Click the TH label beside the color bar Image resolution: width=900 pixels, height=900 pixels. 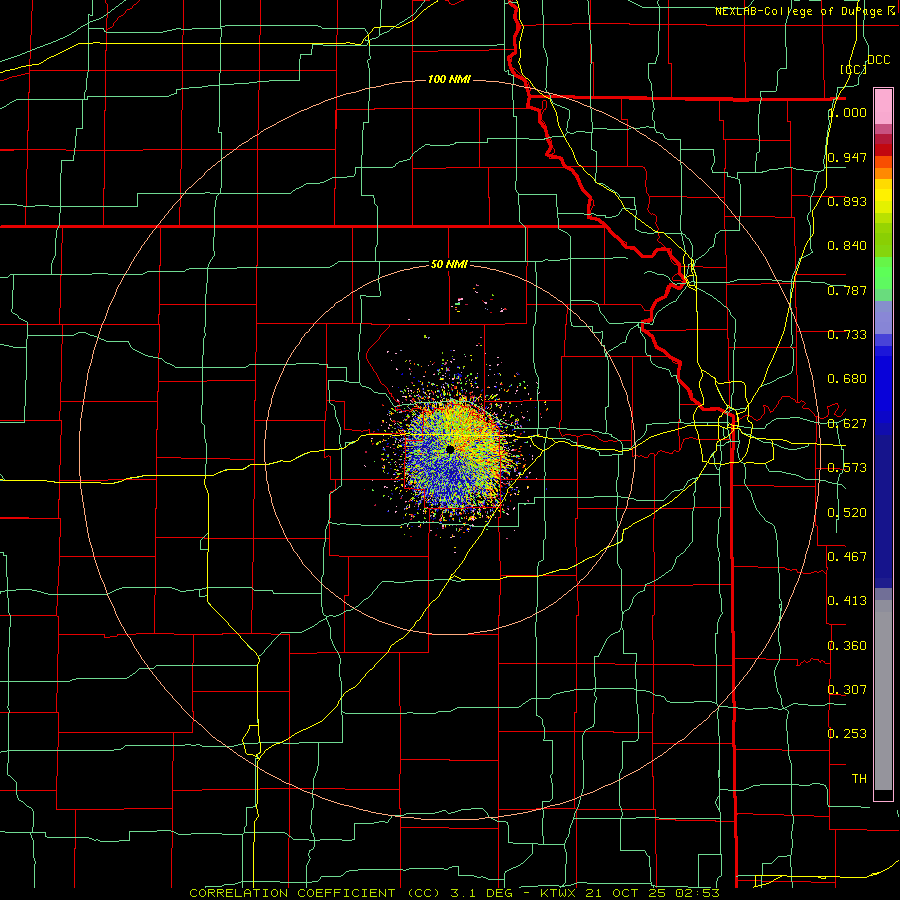pyautogui.click(x=859, y=779)
